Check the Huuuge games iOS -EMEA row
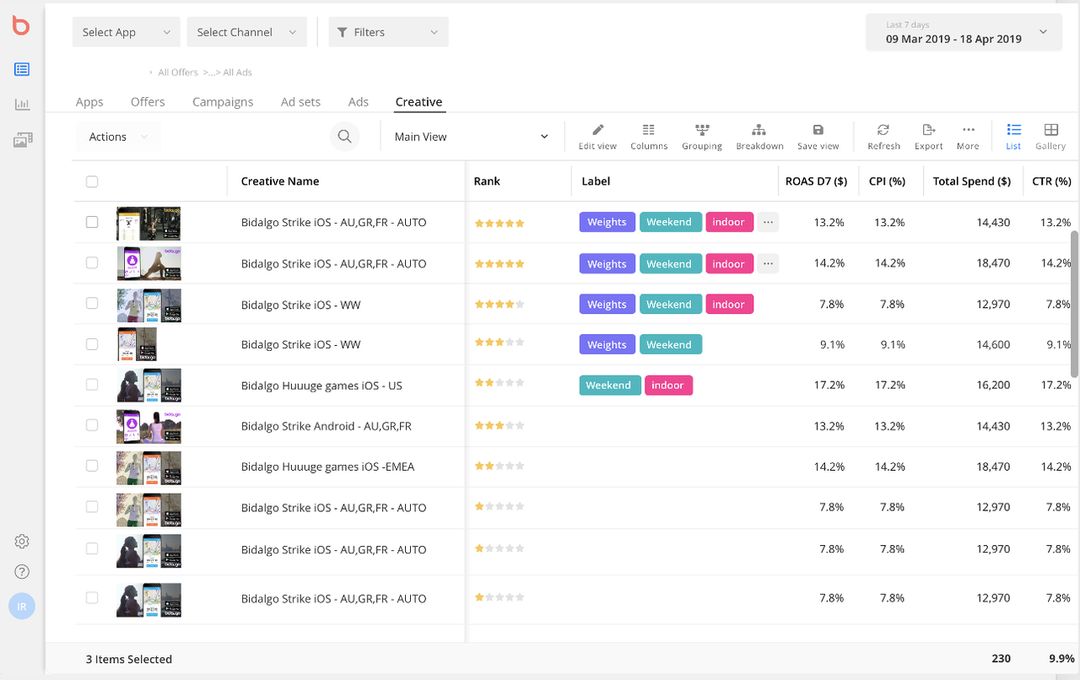This screenshot has width=1080, height=680. tap(92, 466)
